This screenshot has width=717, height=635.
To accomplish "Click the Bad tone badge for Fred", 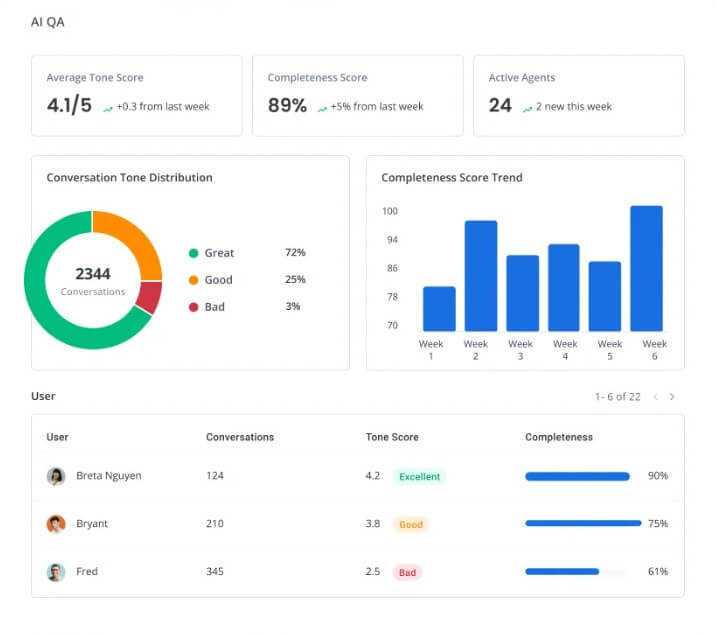I will coord(407,572).
